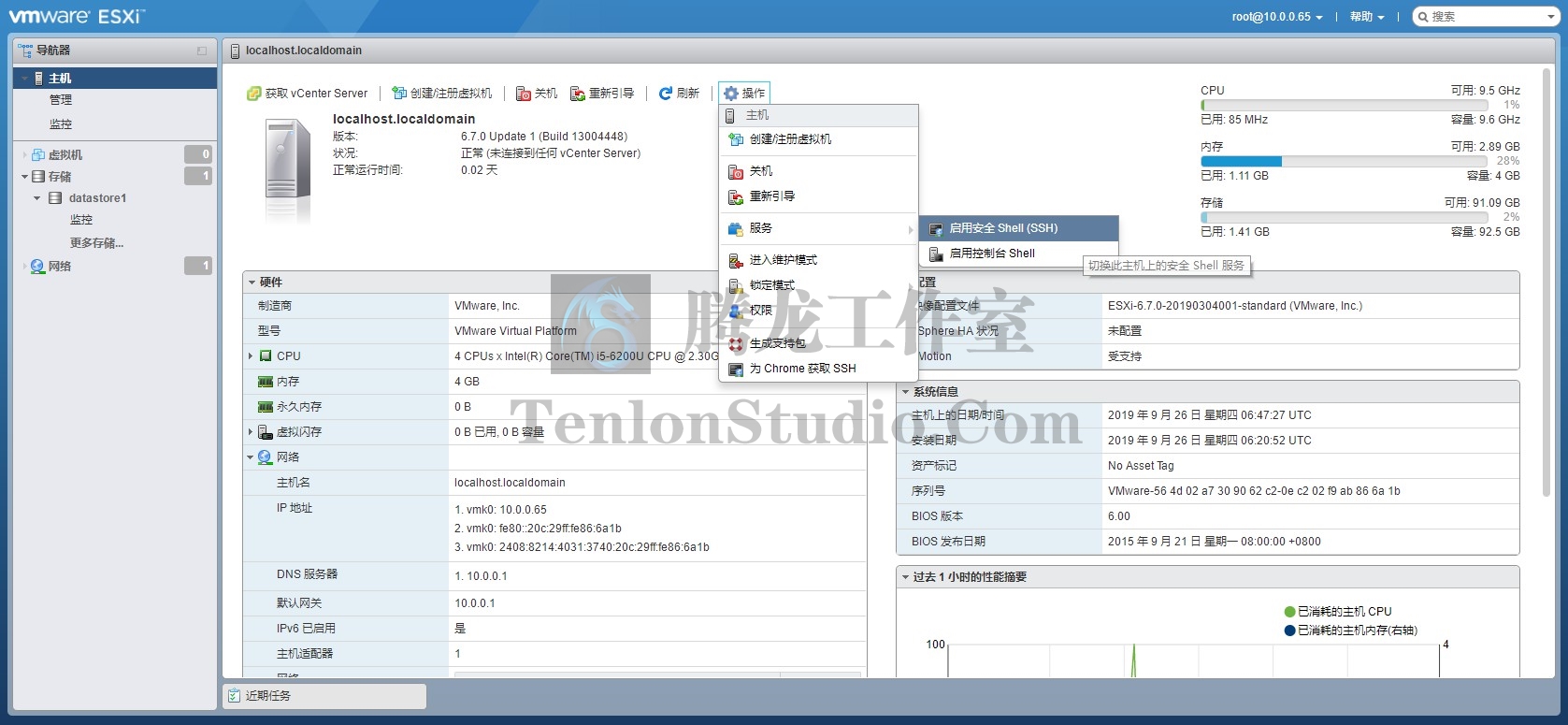Open the 近期任务 panel
The image size is (1568, 725).
point(324,696)
